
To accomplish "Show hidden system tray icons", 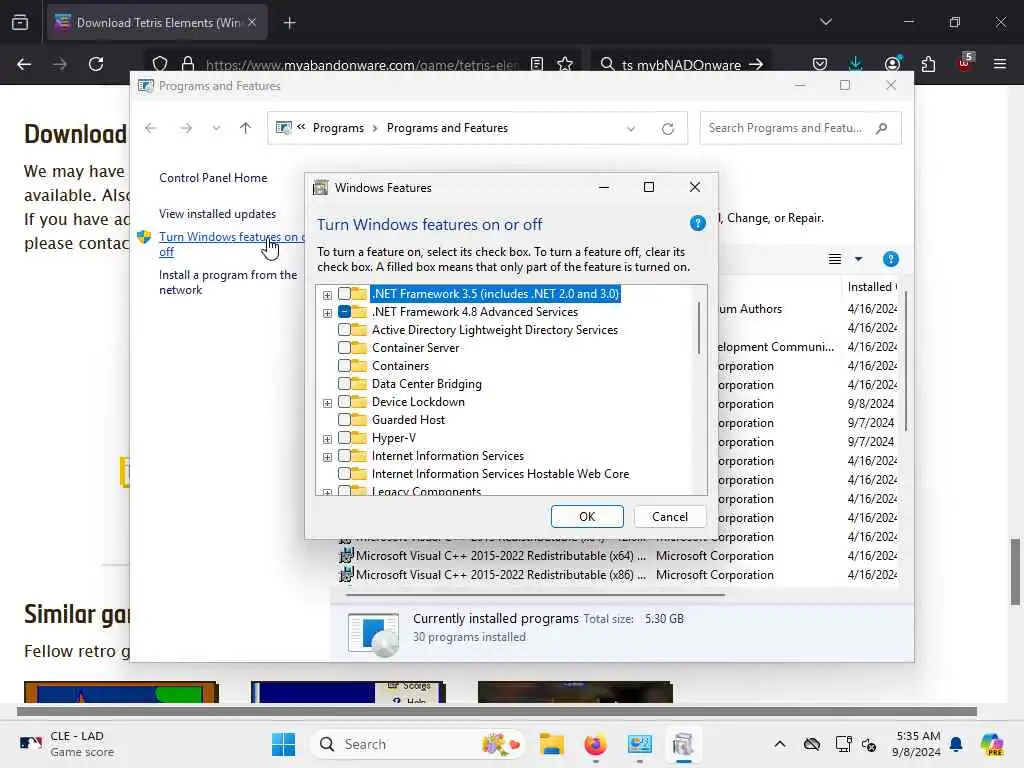I will tap(780, 744).
